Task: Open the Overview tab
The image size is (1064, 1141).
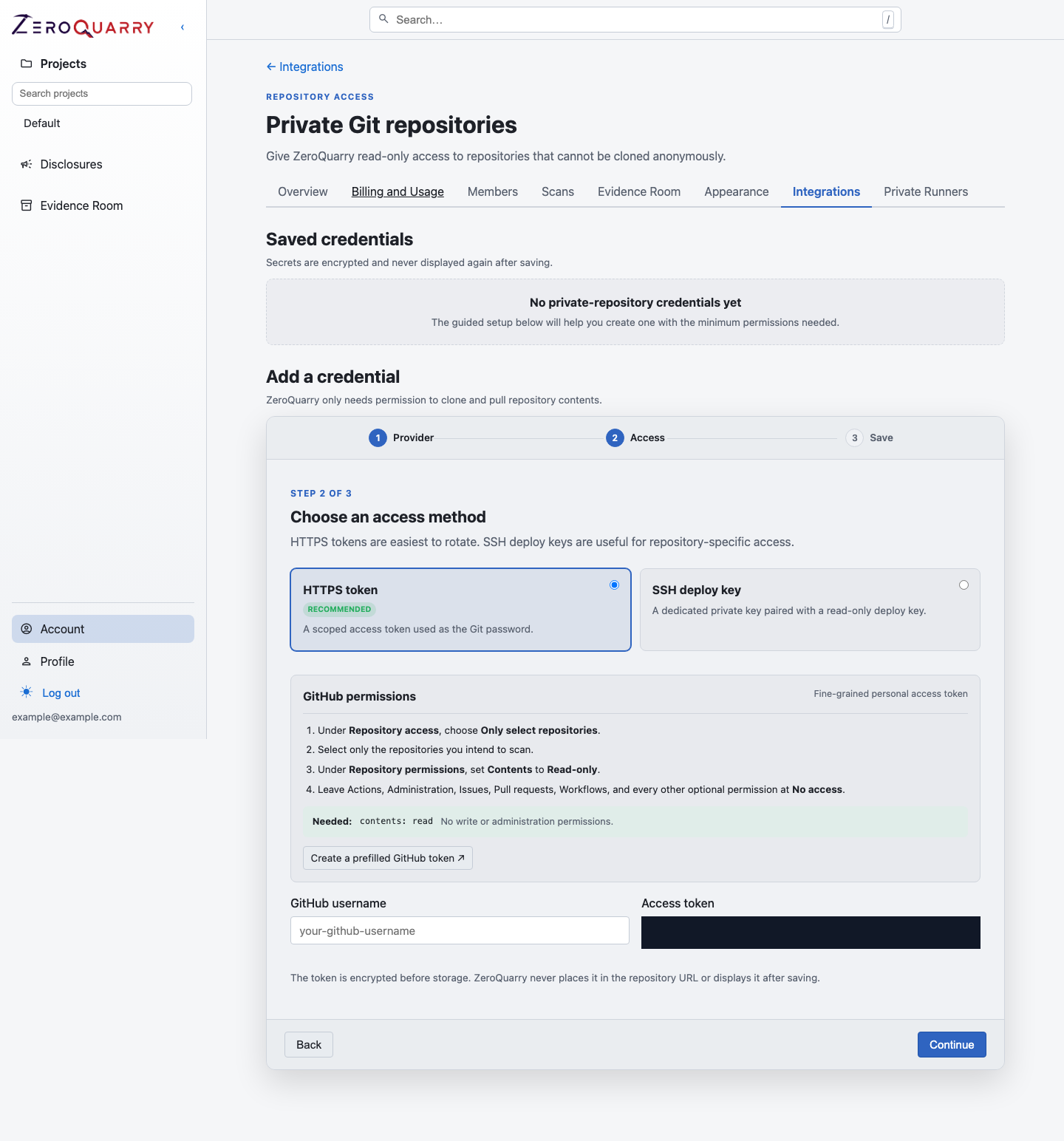Action: coord(303,192)
